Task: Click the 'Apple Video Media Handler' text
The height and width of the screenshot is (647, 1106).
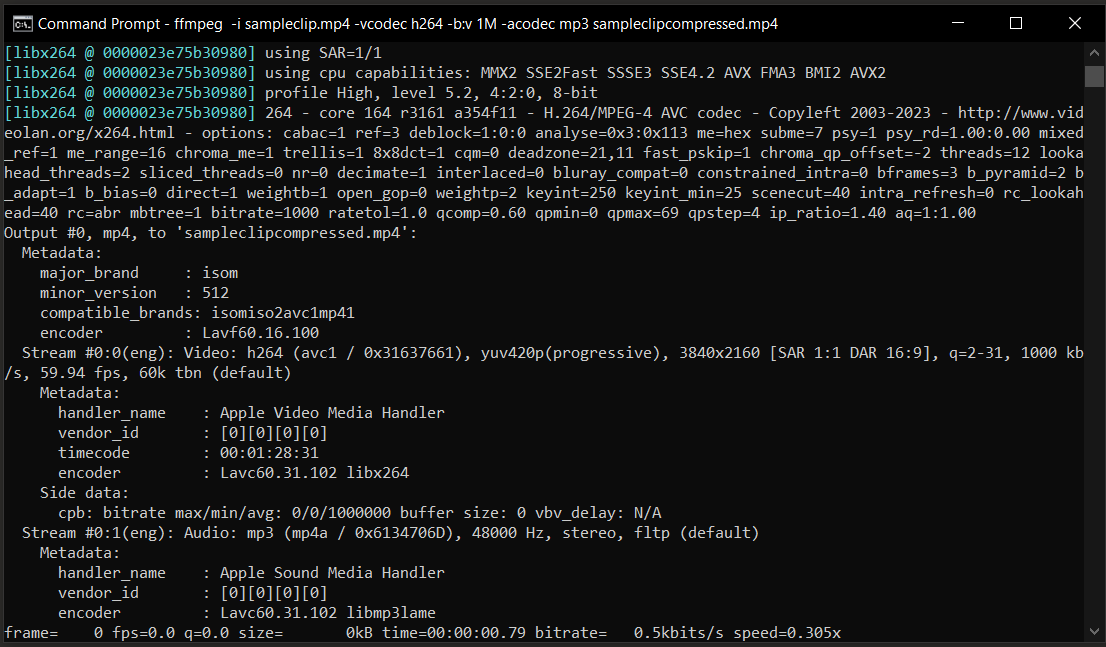Action: click(332, 413)
